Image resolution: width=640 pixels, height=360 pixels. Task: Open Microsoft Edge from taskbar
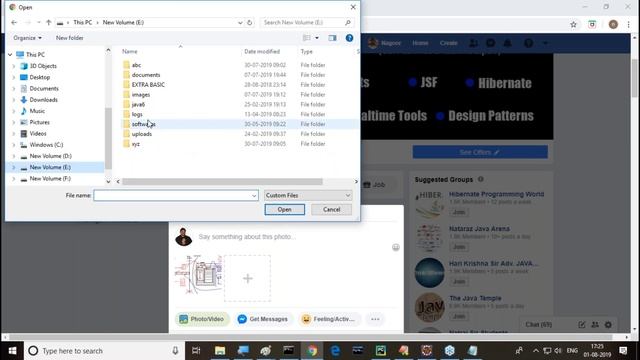pyautogui.click(x=335, y=351)
